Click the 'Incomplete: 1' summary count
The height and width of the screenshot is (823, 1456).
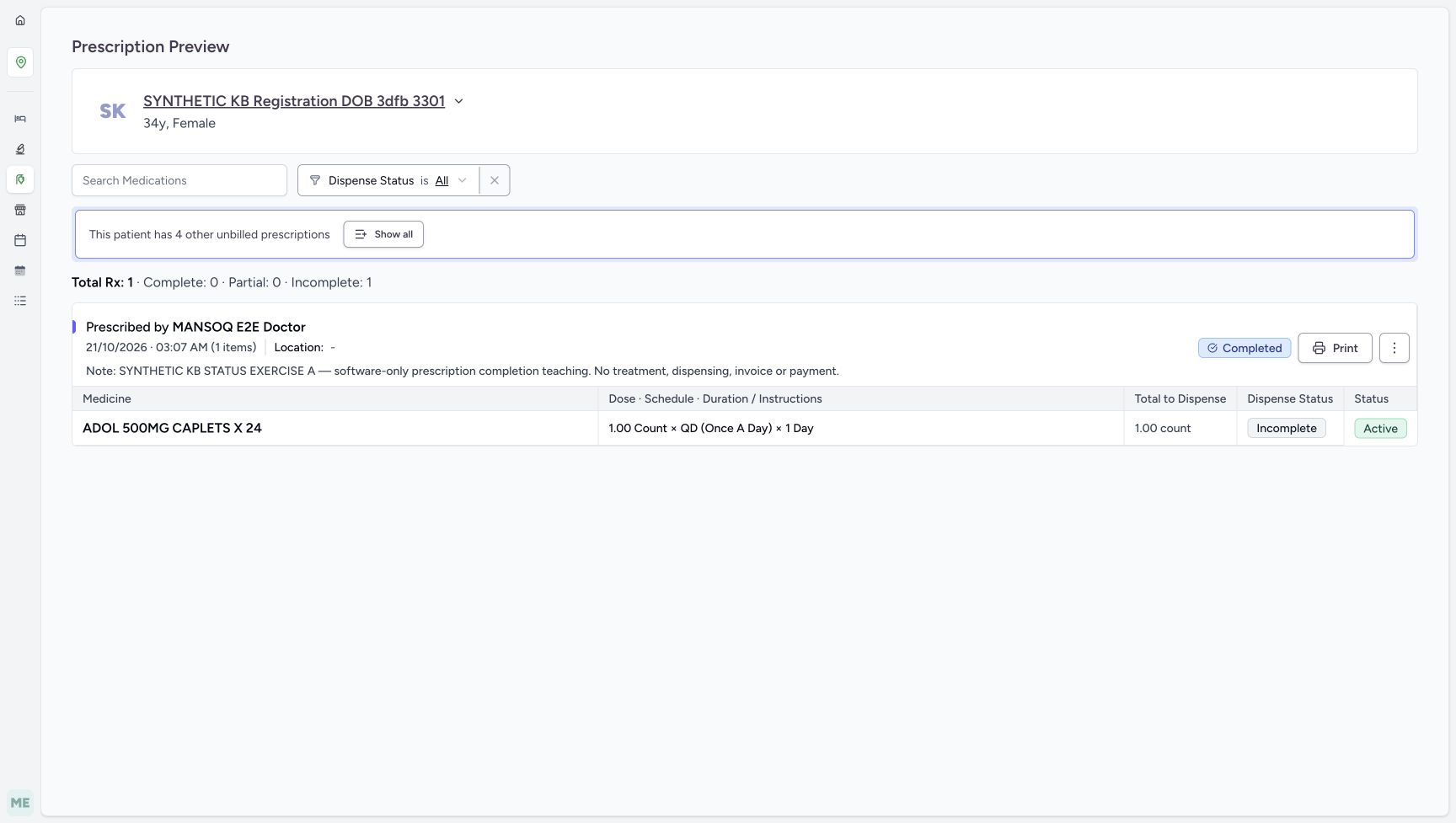[331, 282]
